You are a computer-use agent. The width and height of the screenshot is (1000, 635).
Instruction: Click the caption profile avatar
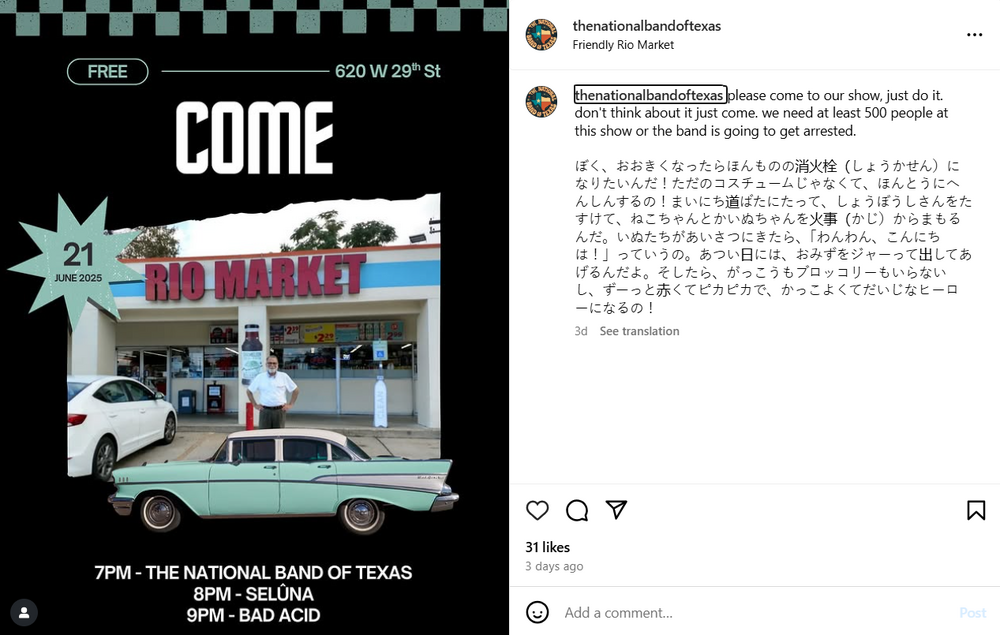(x=541, y=101)
